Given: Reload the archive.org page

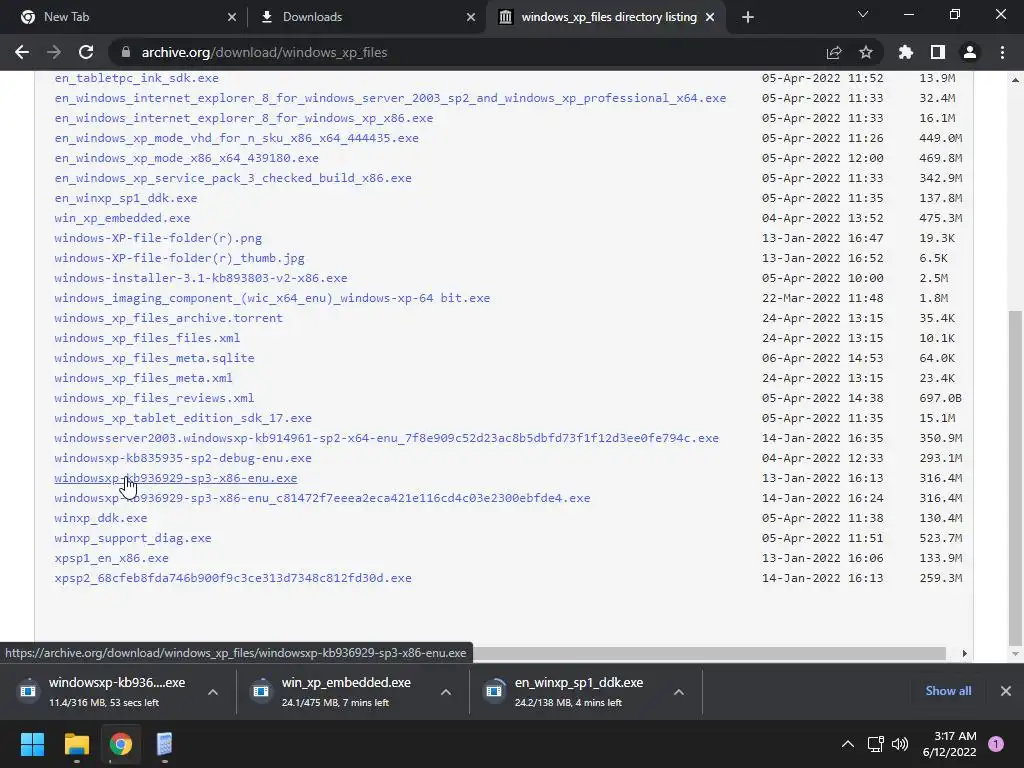Looking at the screenshot, I should pos(86,52).
